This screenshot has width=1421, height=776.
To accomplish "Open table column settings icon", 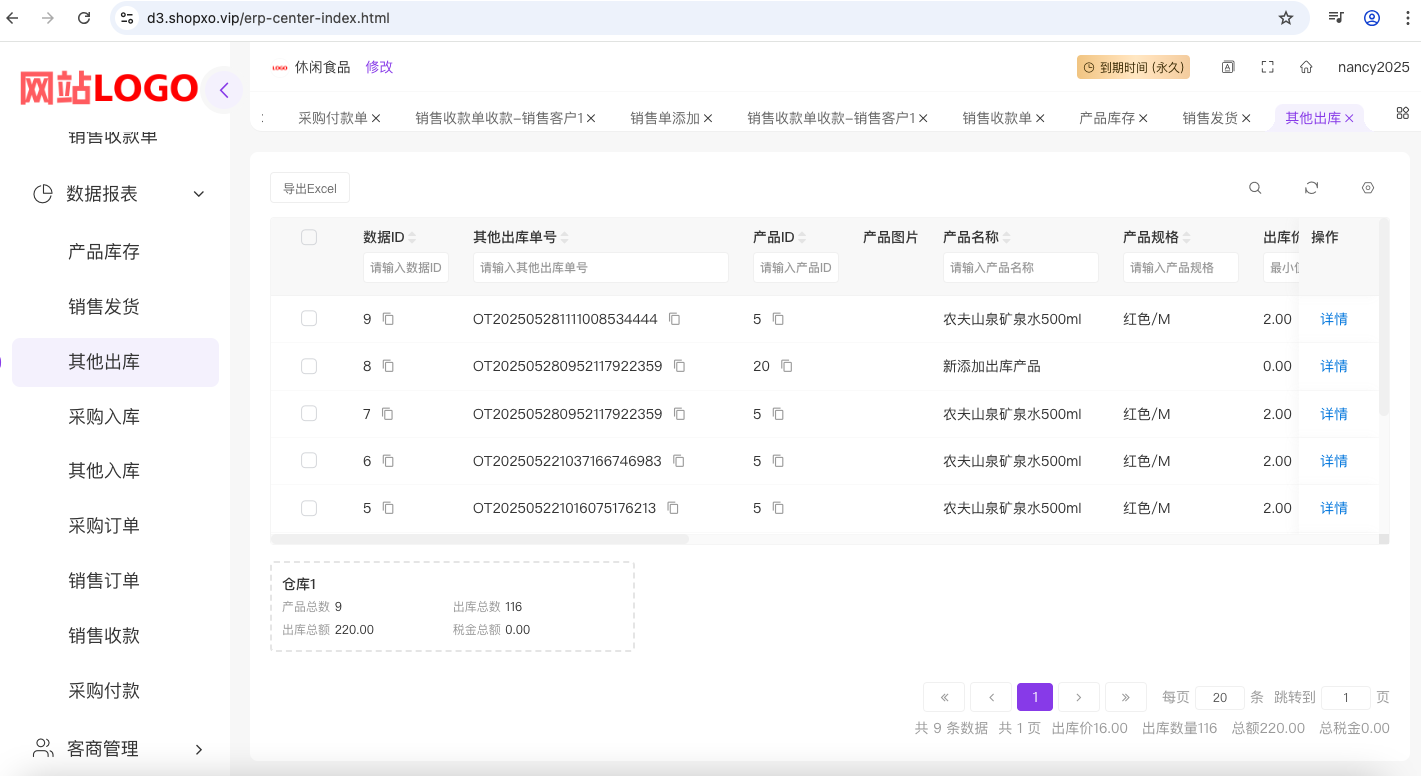I will 1368,188.
